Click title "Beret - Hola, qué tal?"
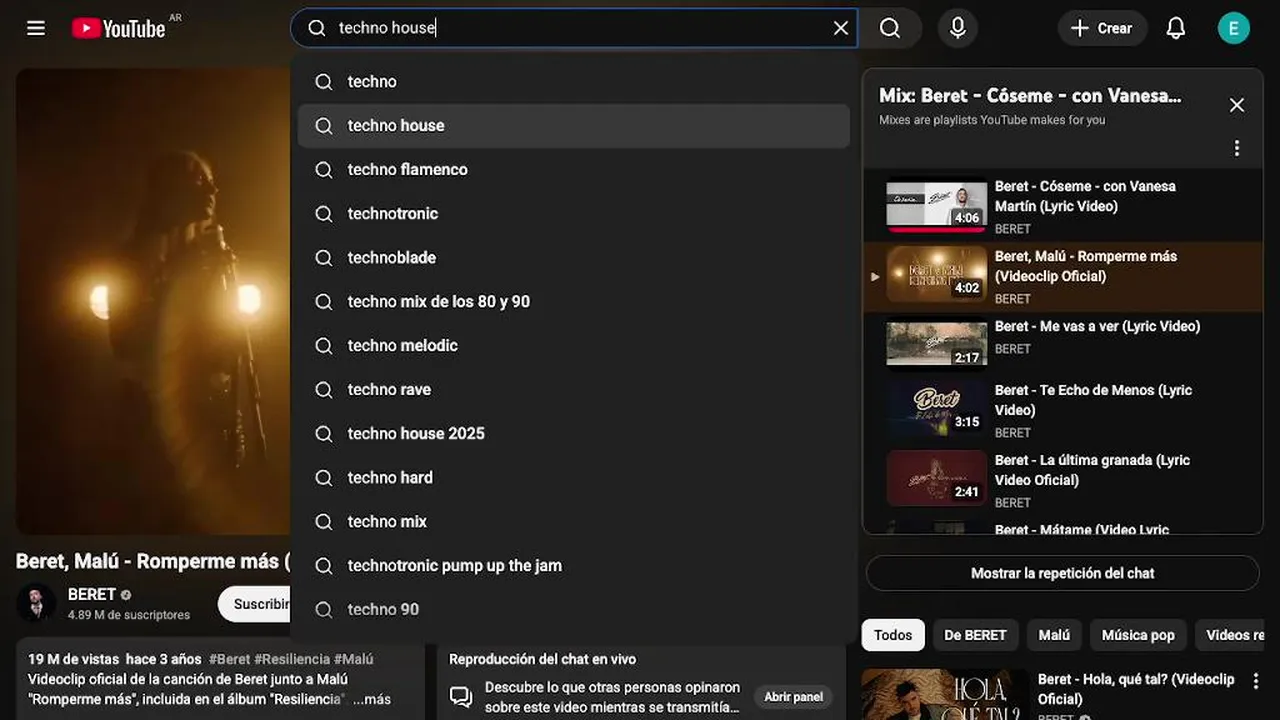 coord(1136,688)
